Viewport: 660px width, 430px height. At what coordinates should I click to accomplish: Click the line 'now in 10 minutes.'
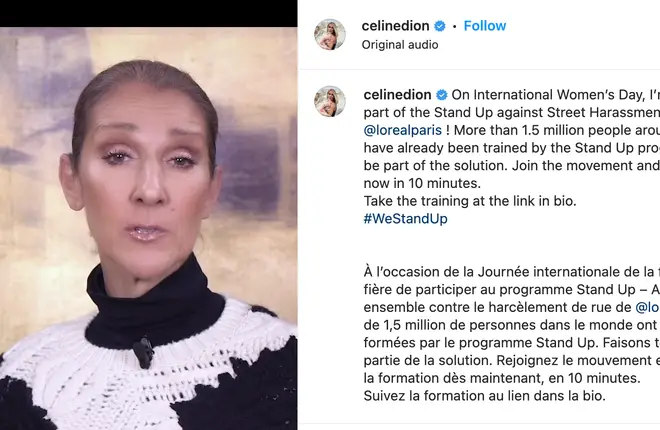[x=422, y=183]
